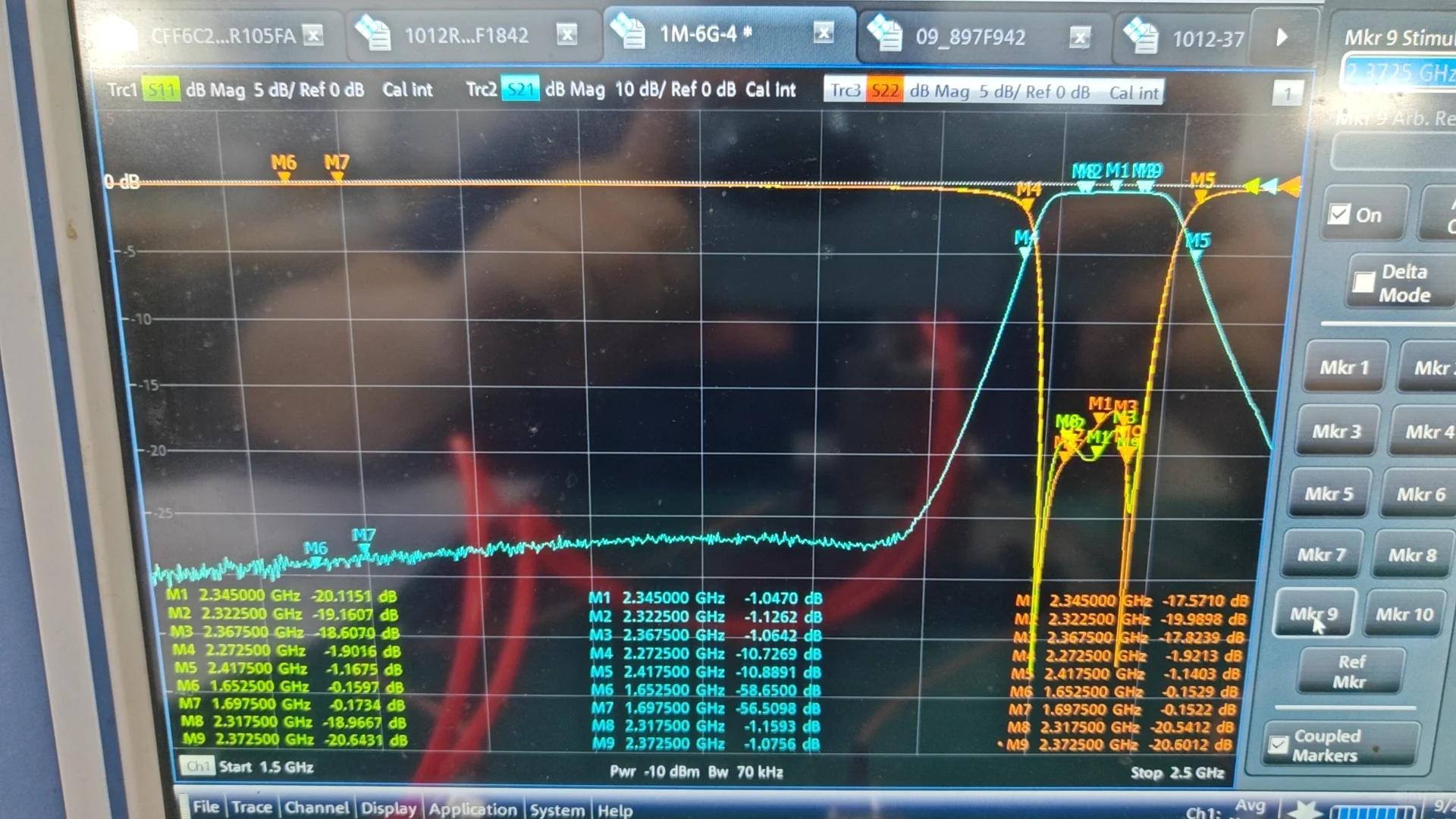The image size is (1456, 819).
Task: Open the Channel menu
Action: [x=316, y=808]
